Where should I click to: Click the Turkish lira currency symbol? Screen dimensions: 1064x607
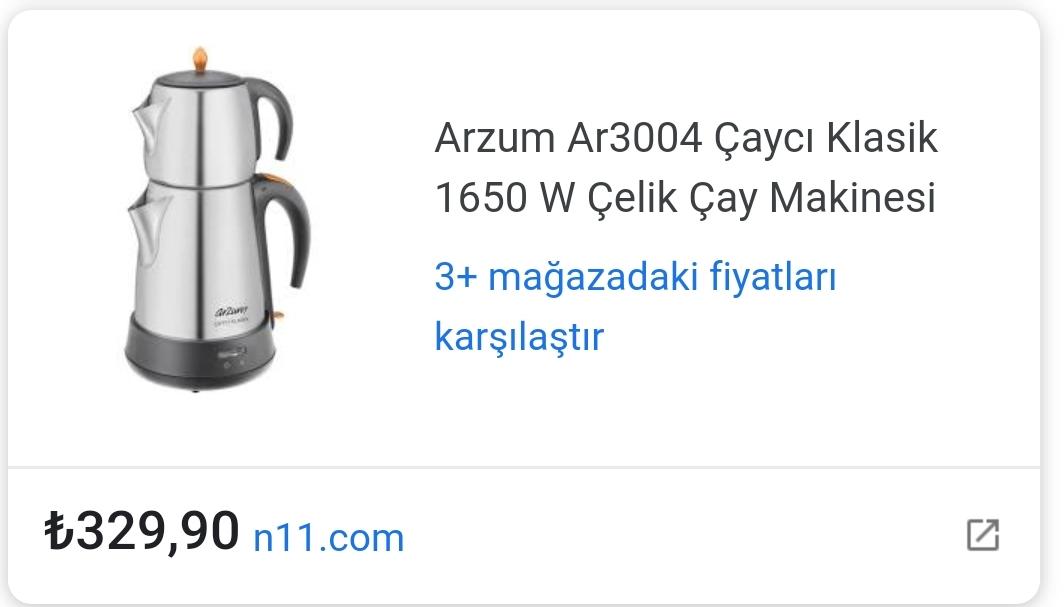58,530
